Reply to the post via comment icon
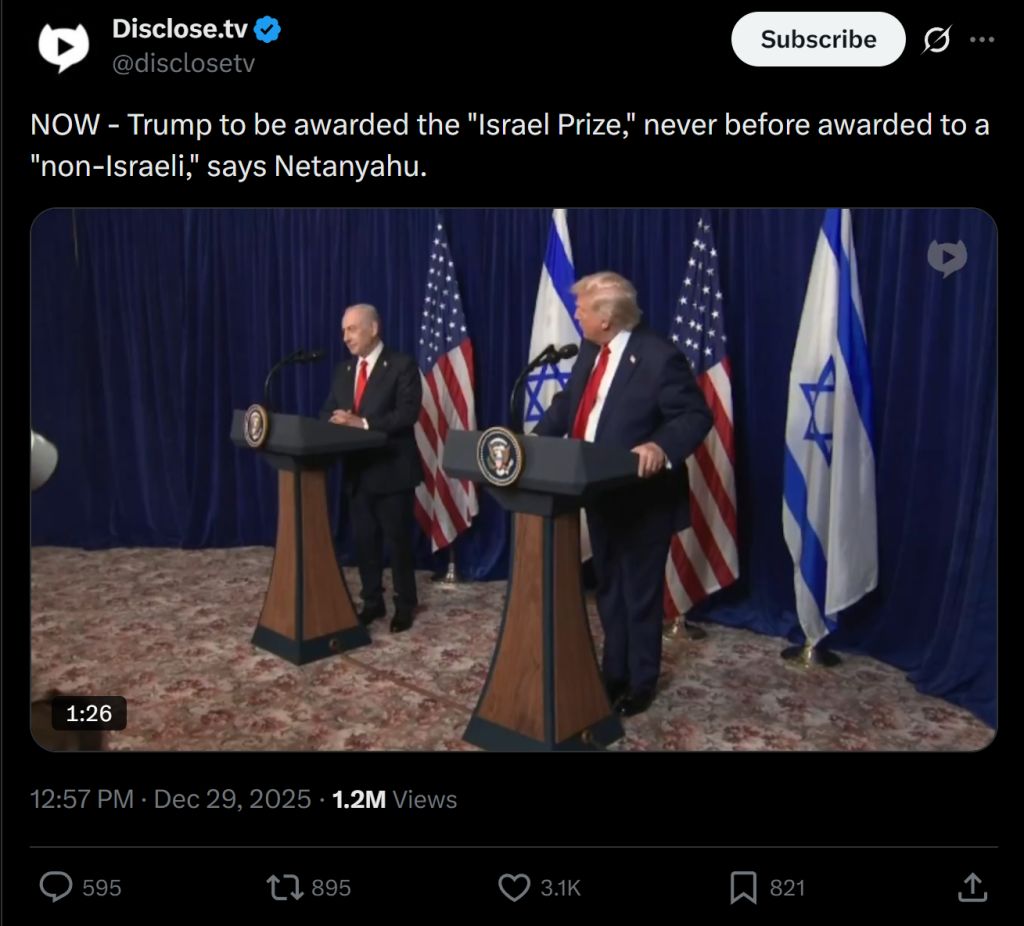1024x926 pixels. pyautogui.click(x=56, y=887)
